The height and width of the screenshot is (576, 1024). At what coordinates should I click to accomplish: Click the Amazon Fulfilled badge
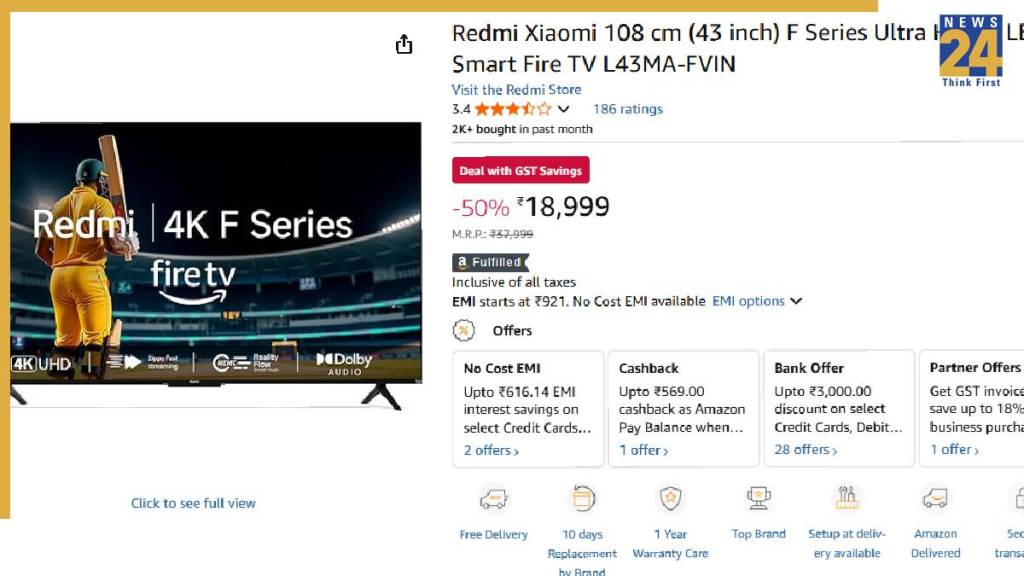click(489, 262)
